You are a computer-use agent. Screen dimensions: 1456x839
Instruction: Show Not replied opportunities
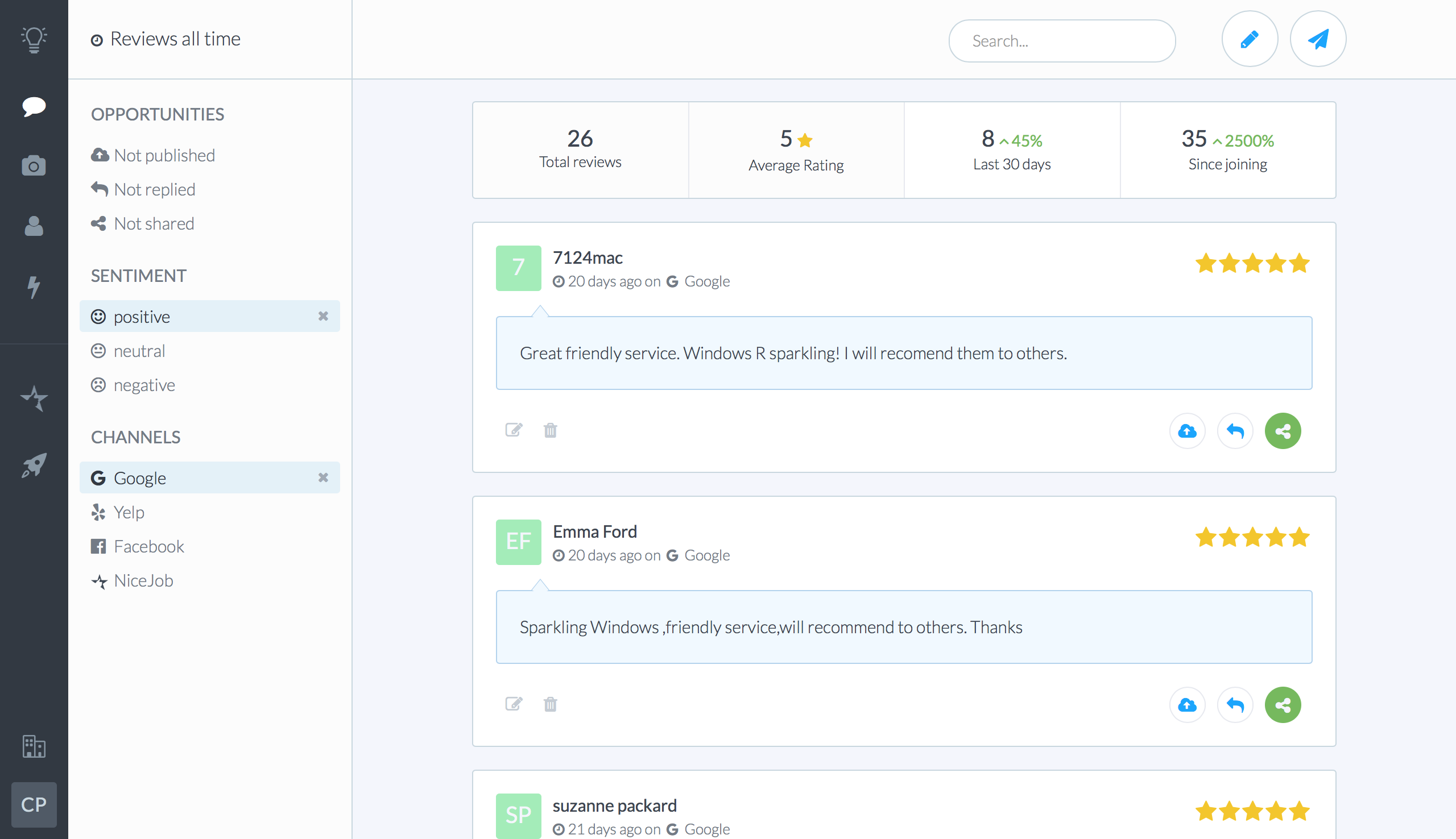point(154,190)
